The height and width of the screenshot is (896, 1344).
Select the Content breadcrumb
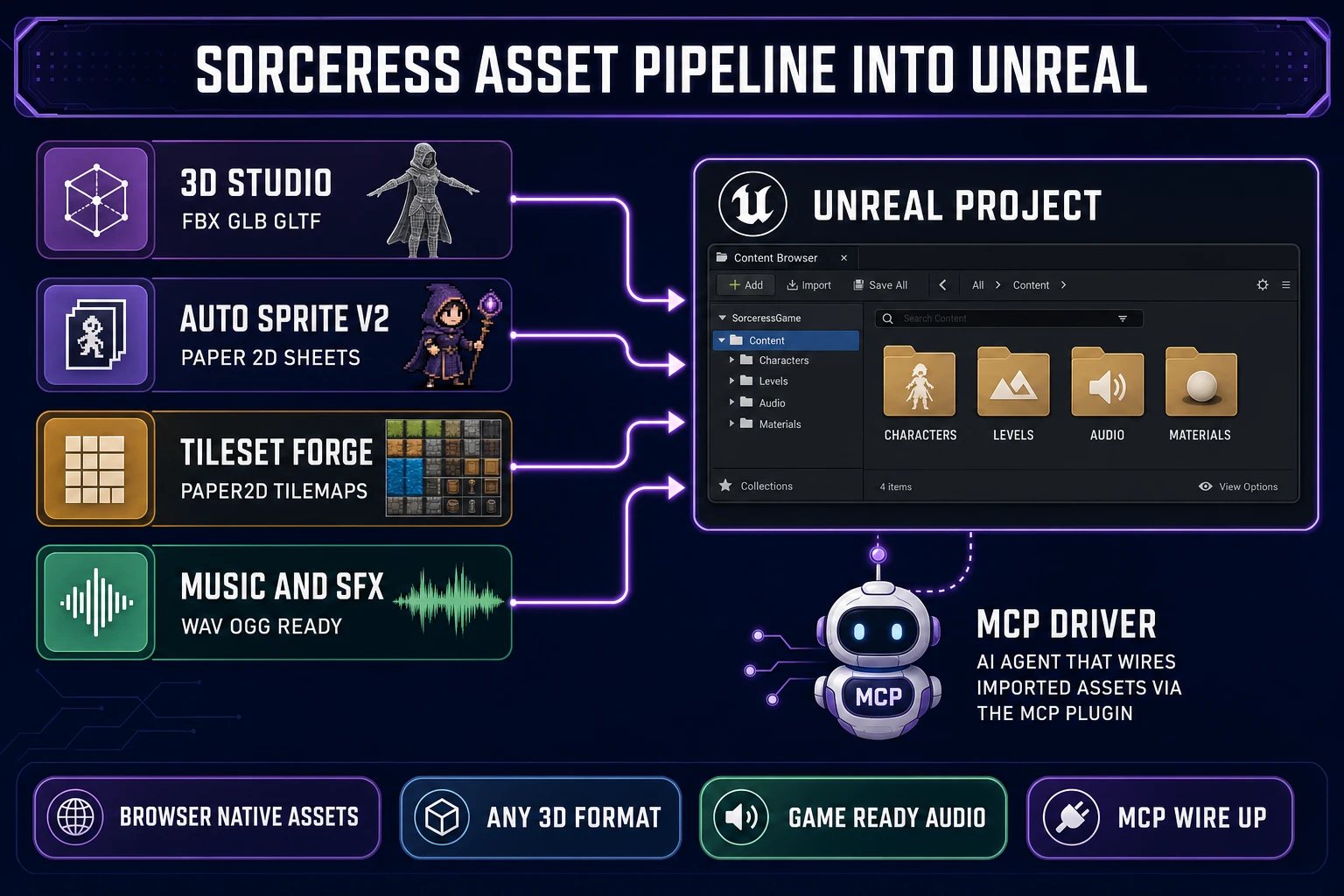coord(1031,285)
